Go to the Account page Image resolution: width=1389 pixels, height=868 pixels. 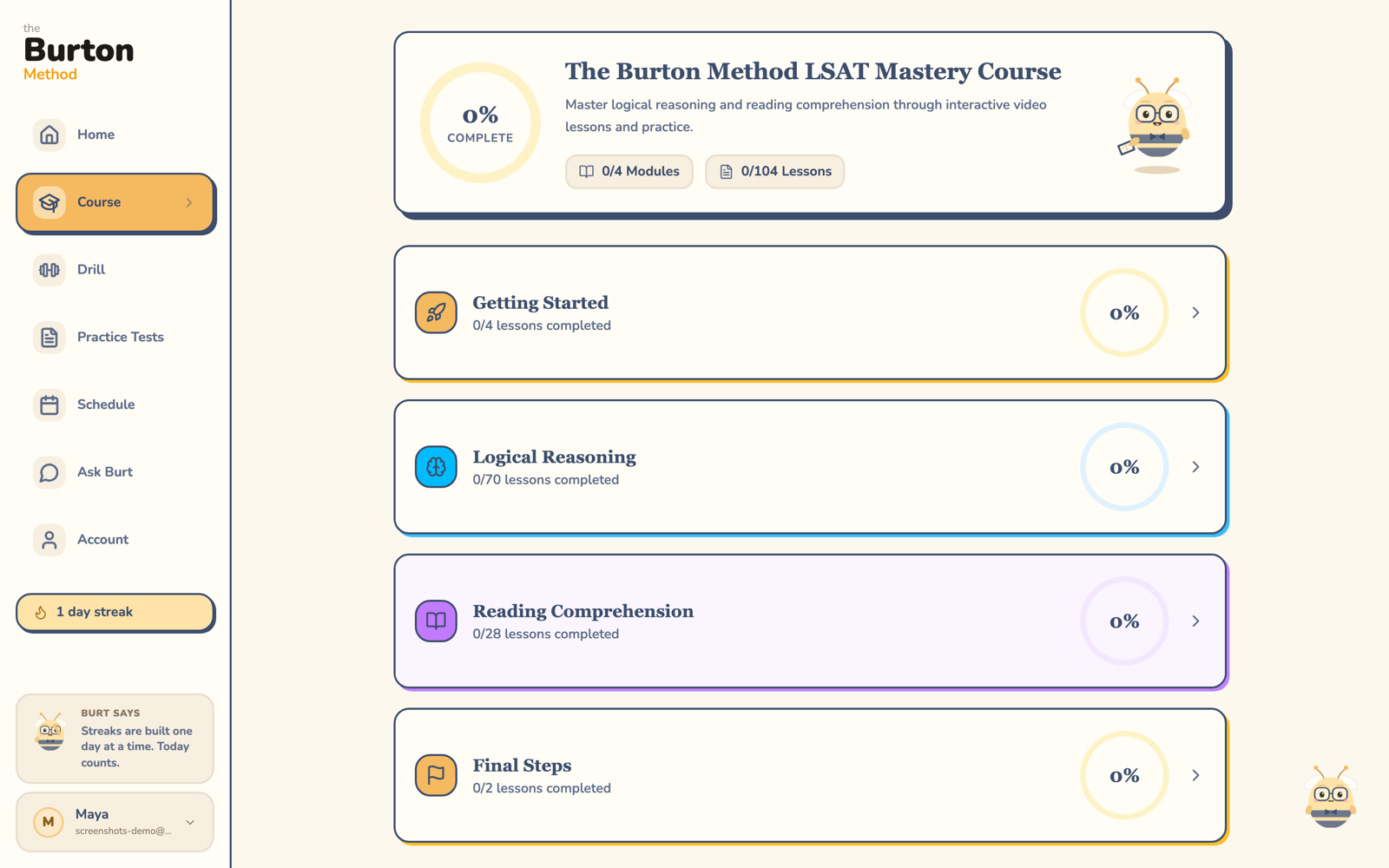115,540
